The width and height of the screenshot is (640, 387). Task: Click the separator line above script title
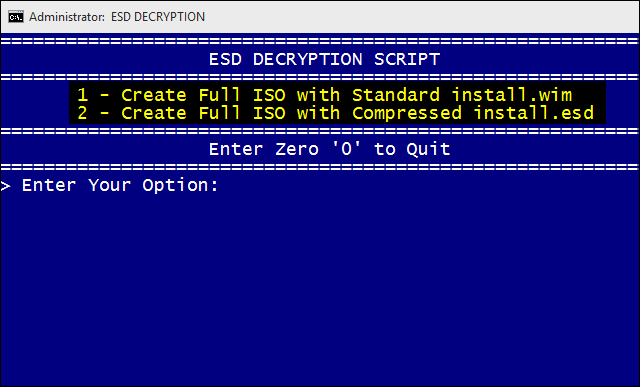[320, 41]
